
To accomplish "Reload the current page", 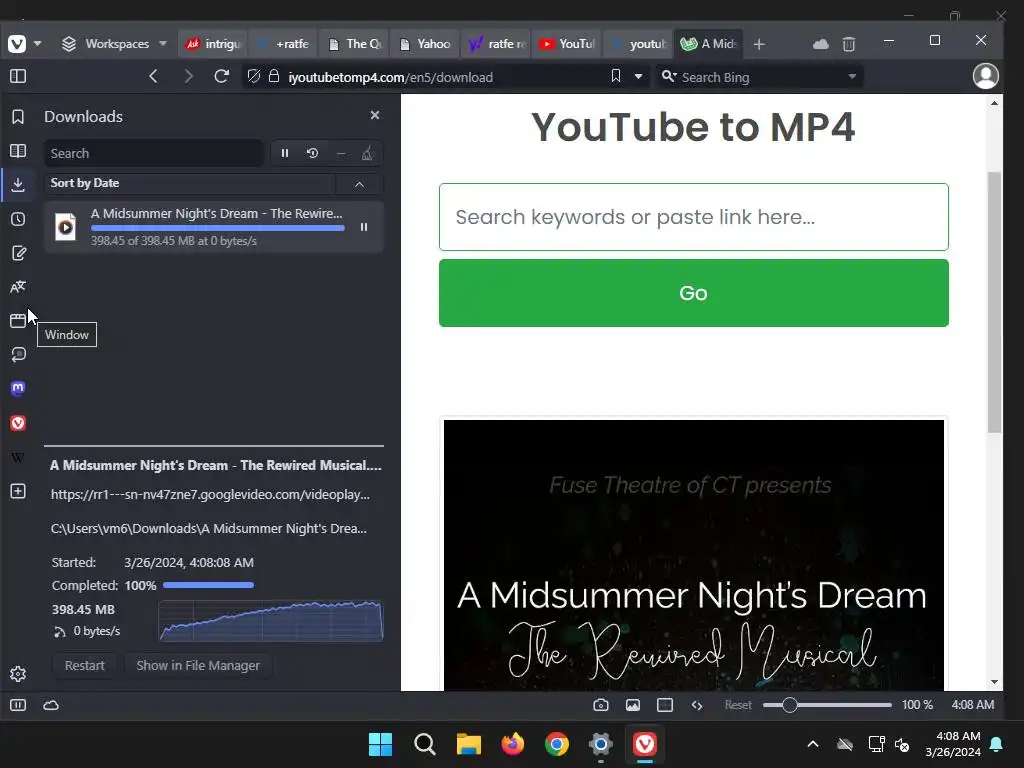I will [x=221, y=76].
